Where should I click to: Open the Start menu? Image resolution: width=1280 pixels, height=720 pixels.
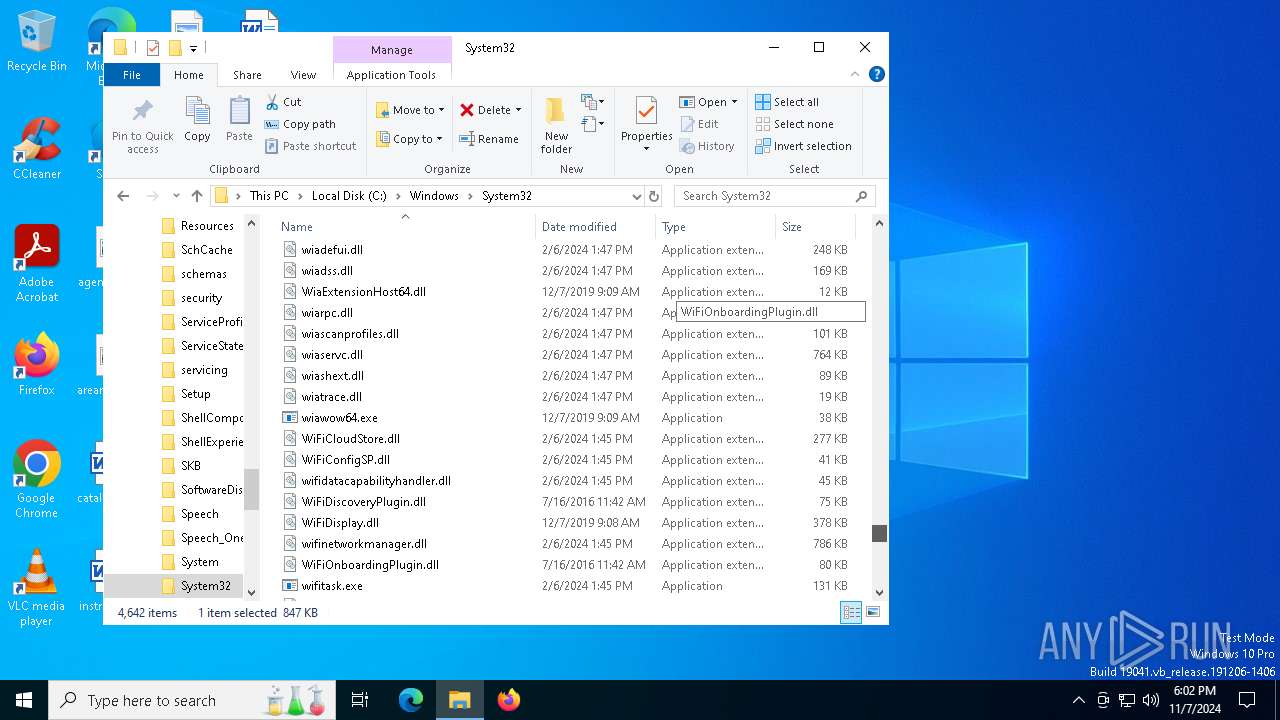24,700
